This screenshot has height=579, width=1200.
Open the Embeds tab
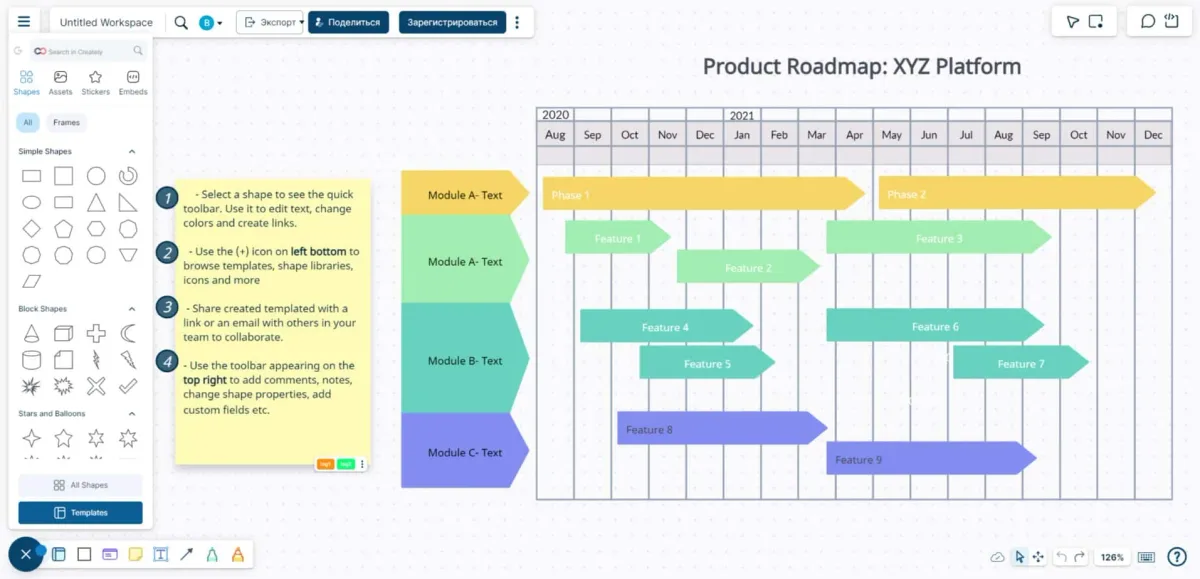132,82
